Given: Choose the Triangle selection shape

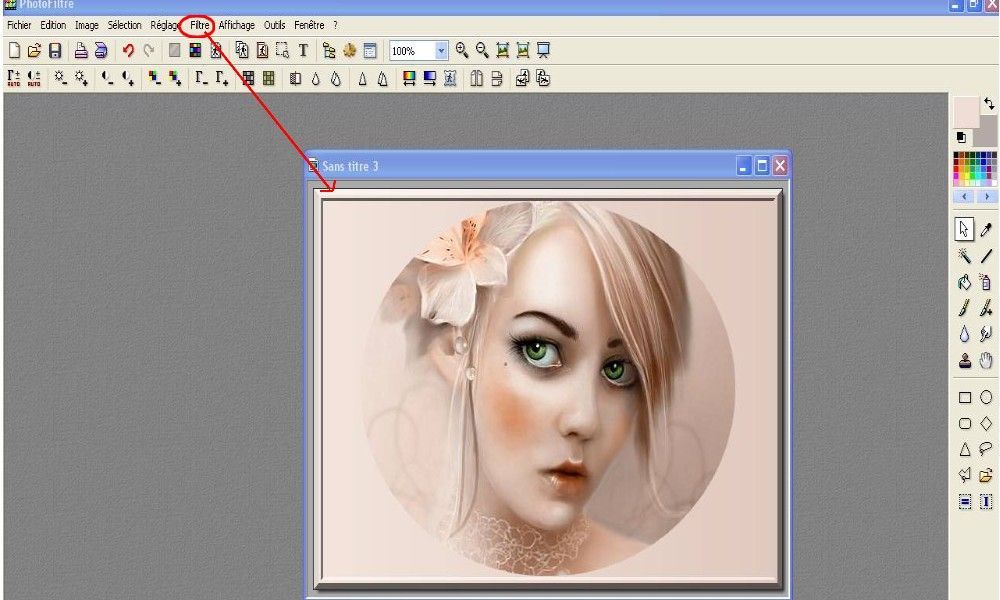Looking at the screenshot, I should point(964,449).
